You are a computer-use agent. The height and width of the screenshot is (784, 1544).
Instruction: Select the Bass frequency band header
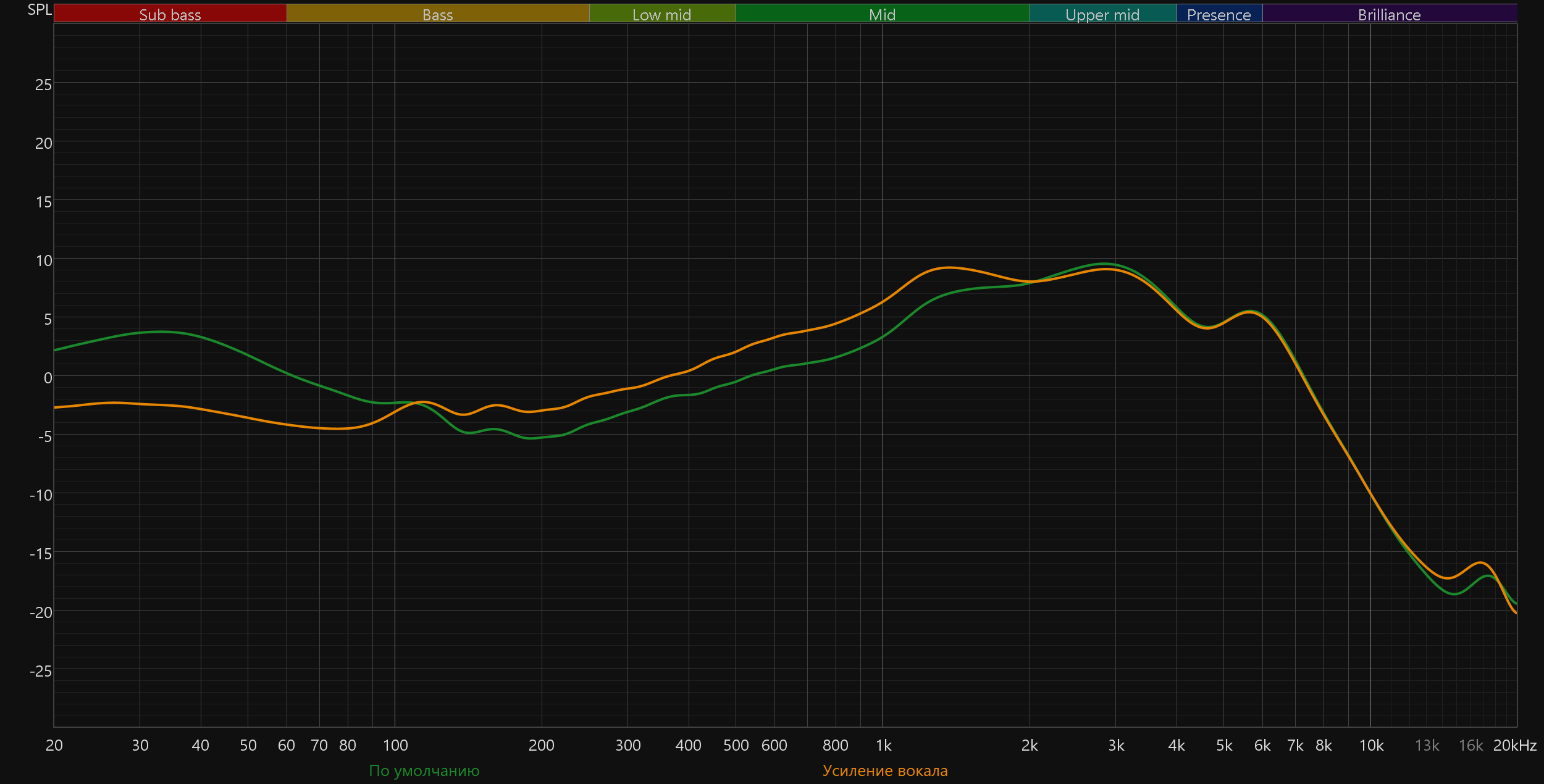pos(437,14)
